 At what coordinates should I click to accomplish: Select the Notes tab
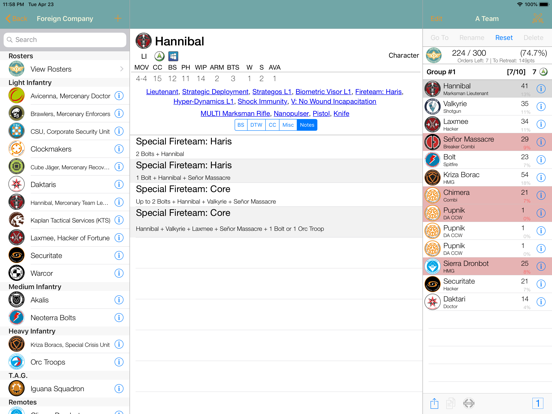pyautogui.click(x=307, y=125)
